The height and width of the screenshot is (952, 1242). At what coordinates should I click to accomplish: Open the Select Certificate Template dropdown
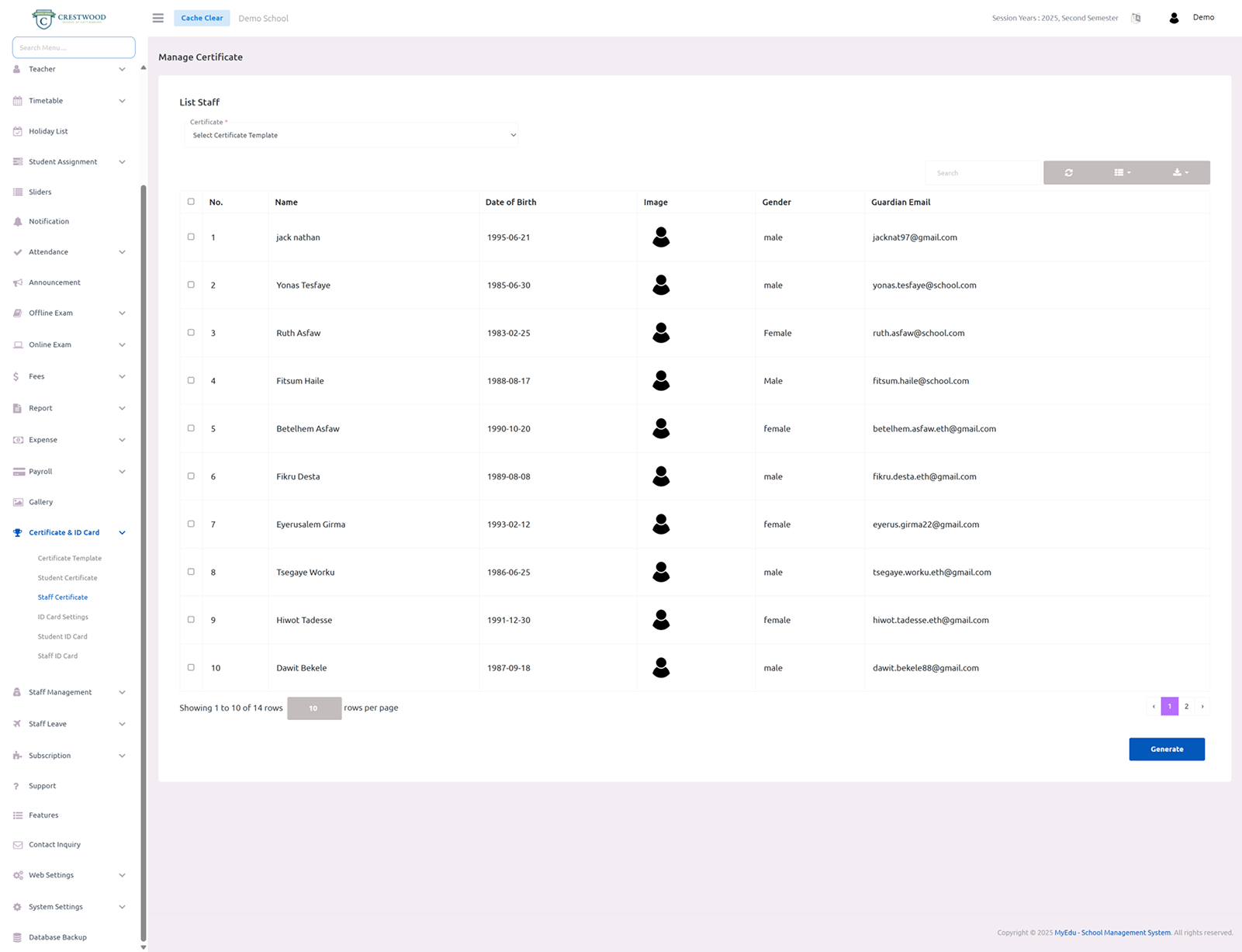point(351,135)
